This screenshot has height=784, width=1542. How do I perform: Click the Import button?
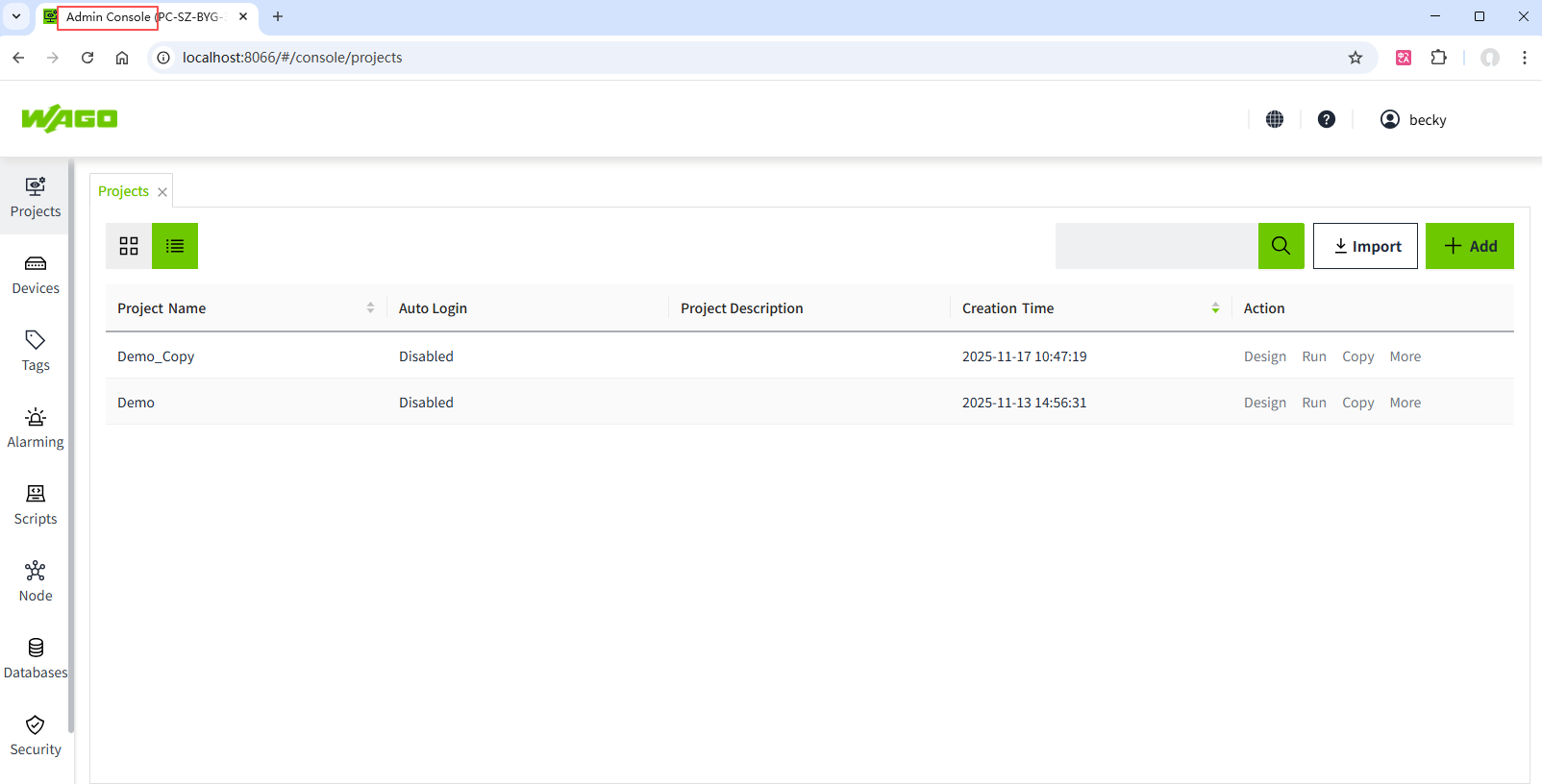1365,246
